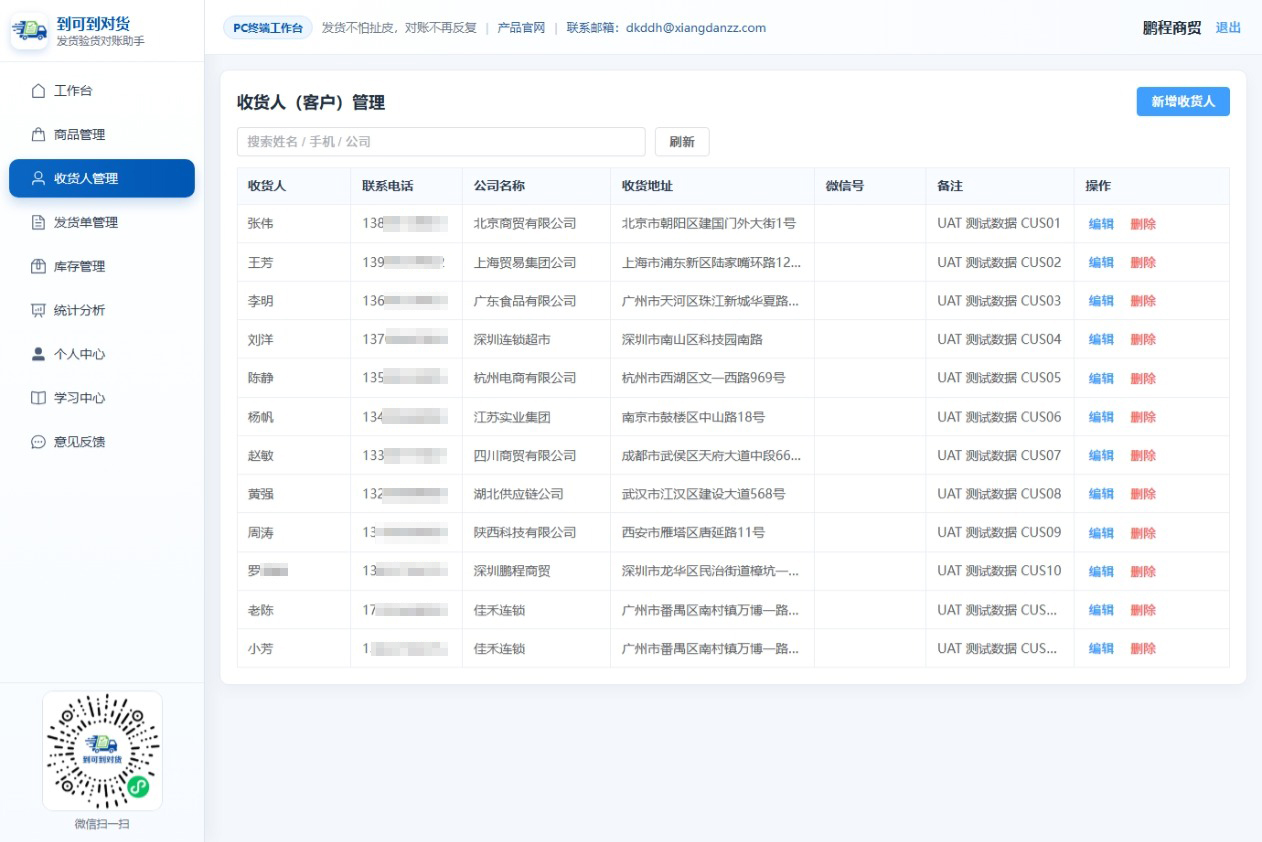1262x842 pixels.
Task: Delete the 李明 row
Action: tap(1143, 301)
